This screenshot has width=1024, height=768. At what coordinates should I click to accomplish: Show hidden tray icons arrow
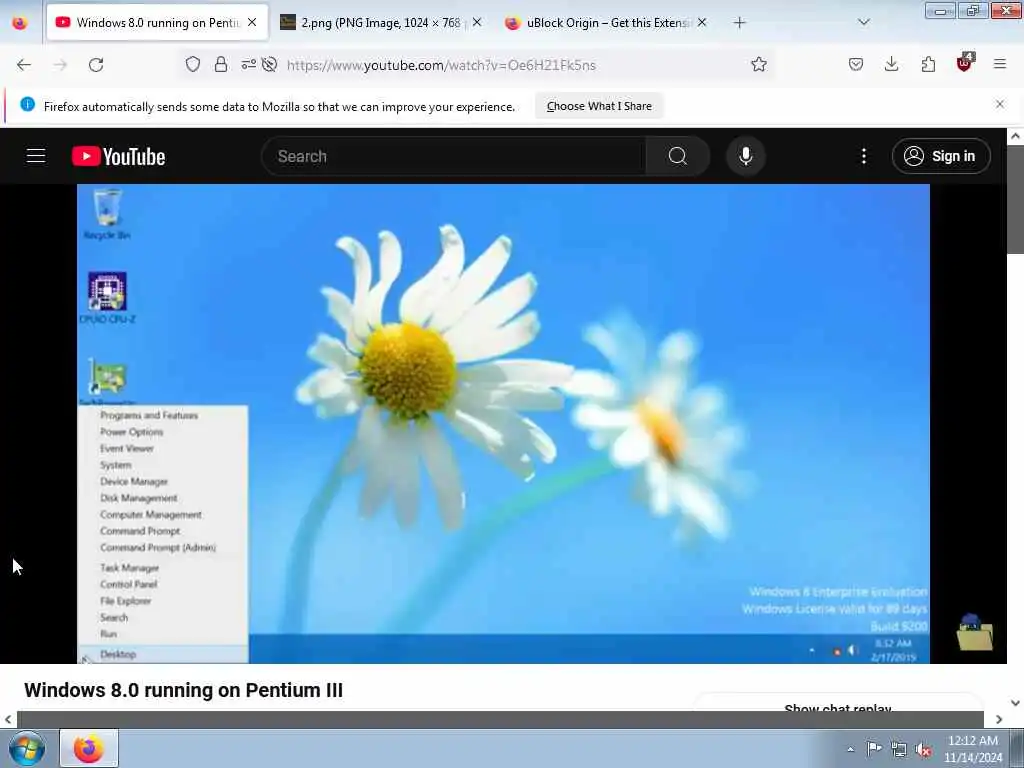coord(850,749)
